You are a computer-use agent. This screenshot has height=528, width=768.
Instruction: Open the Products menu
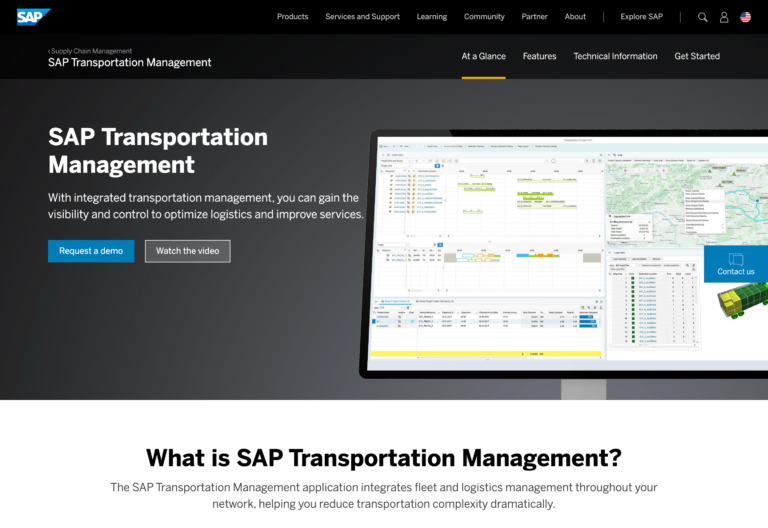pos(292,17)
